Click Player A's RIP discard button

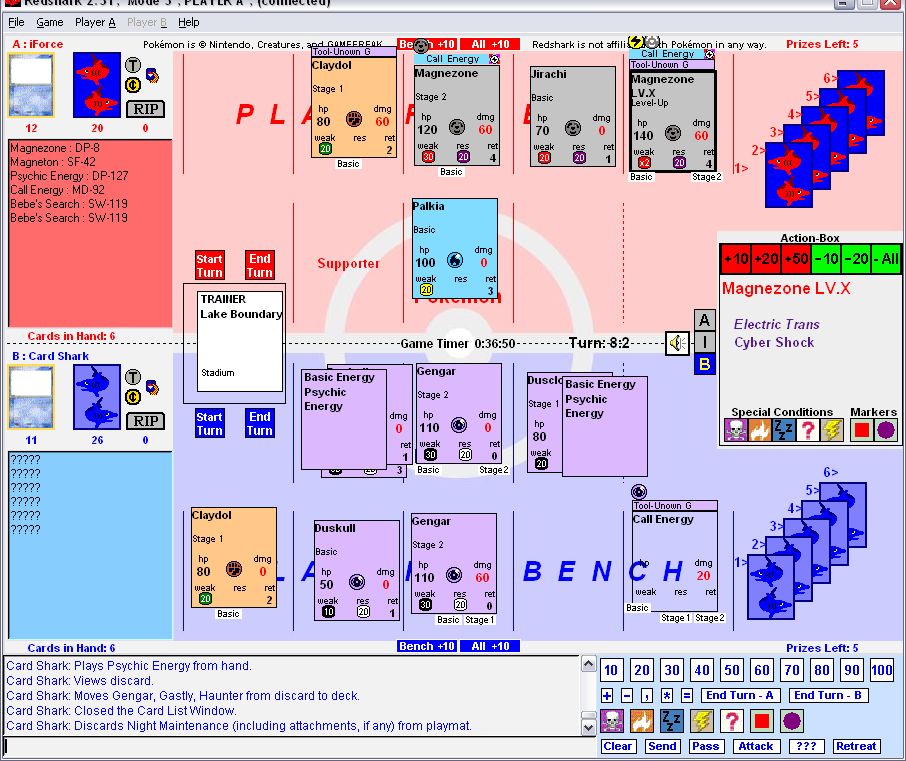coord(146,109)
